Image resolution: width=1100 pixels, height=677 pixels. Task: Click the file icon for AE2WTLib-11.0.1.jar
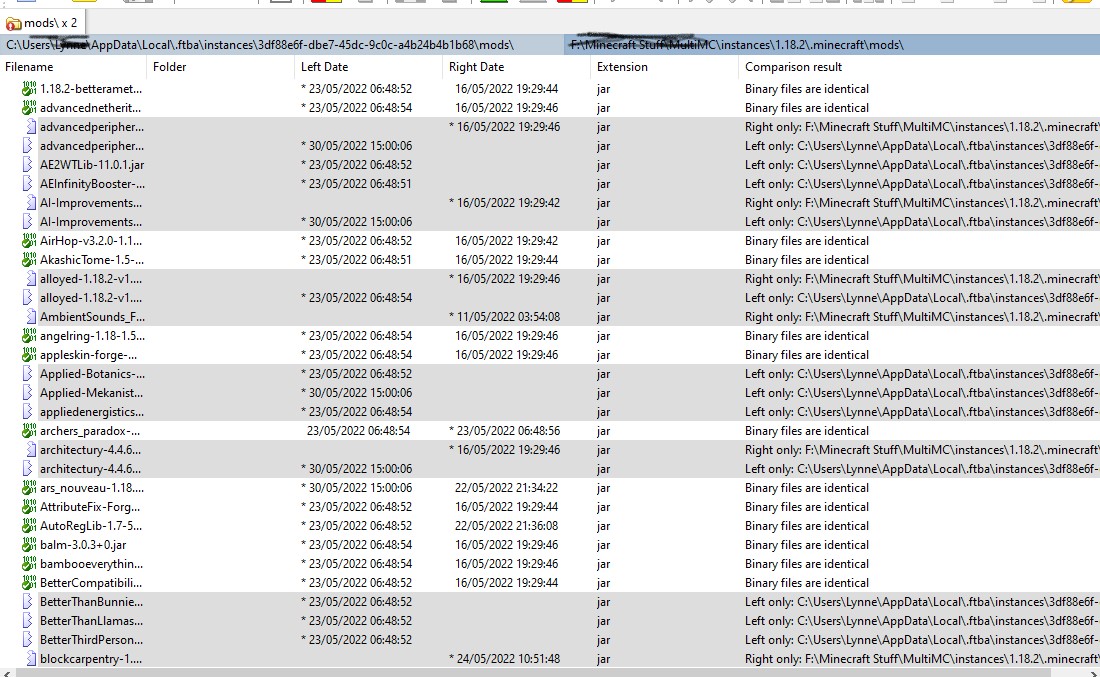(28, 164)
